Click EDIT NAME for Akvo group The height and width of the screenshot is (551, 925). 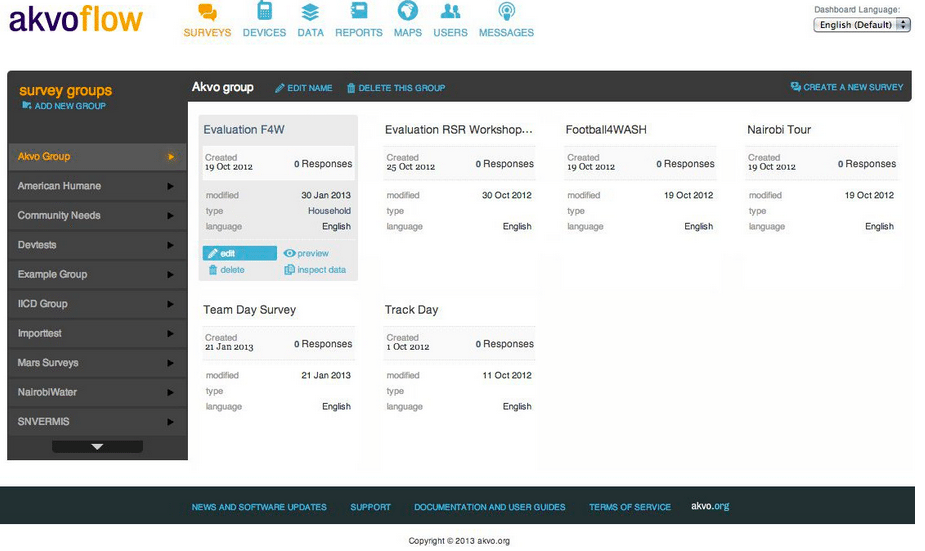pyautogui.click(x=310, y=88)
